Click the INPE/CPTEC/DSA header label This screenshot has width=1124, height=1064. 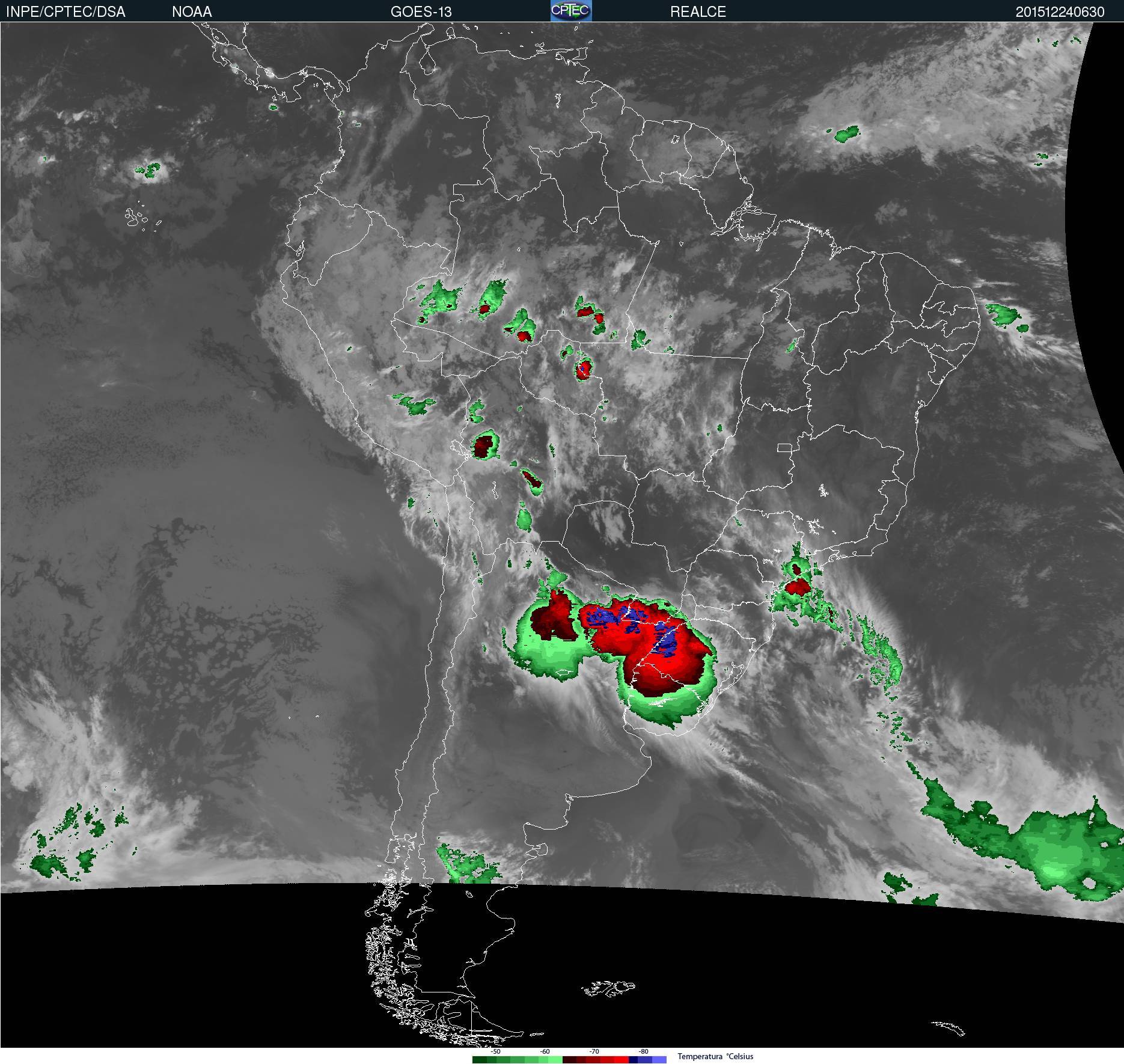click(66, 12)
